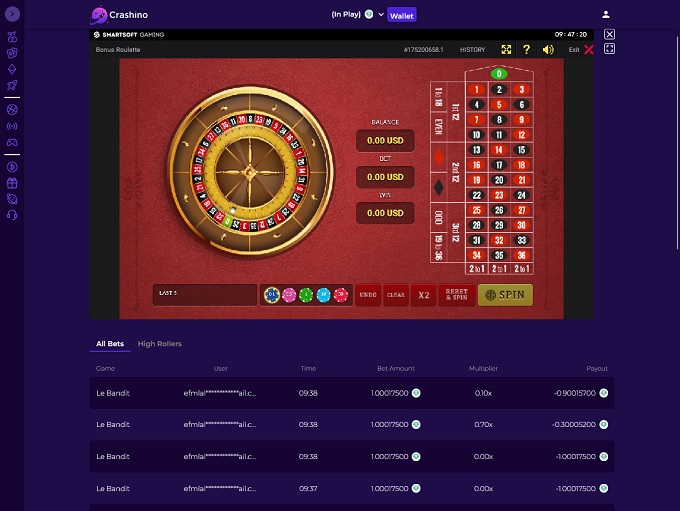680x511 pixels.
Task: Open the game controller sidebar icon
Action: click(x=12, y=142)
